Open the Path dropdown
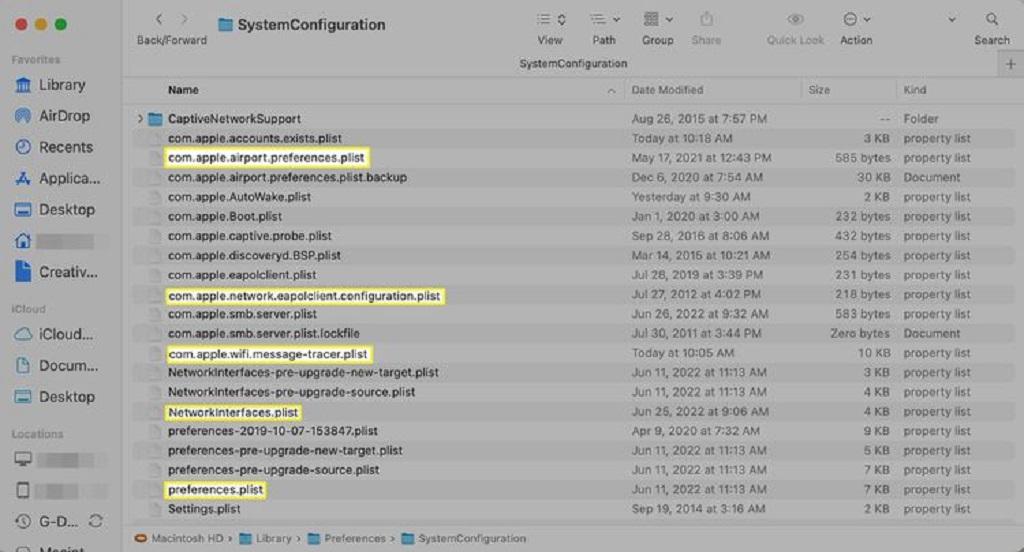Image resolution: width=1024 pixels, height=552 pixels. click(x=605, y=20)
